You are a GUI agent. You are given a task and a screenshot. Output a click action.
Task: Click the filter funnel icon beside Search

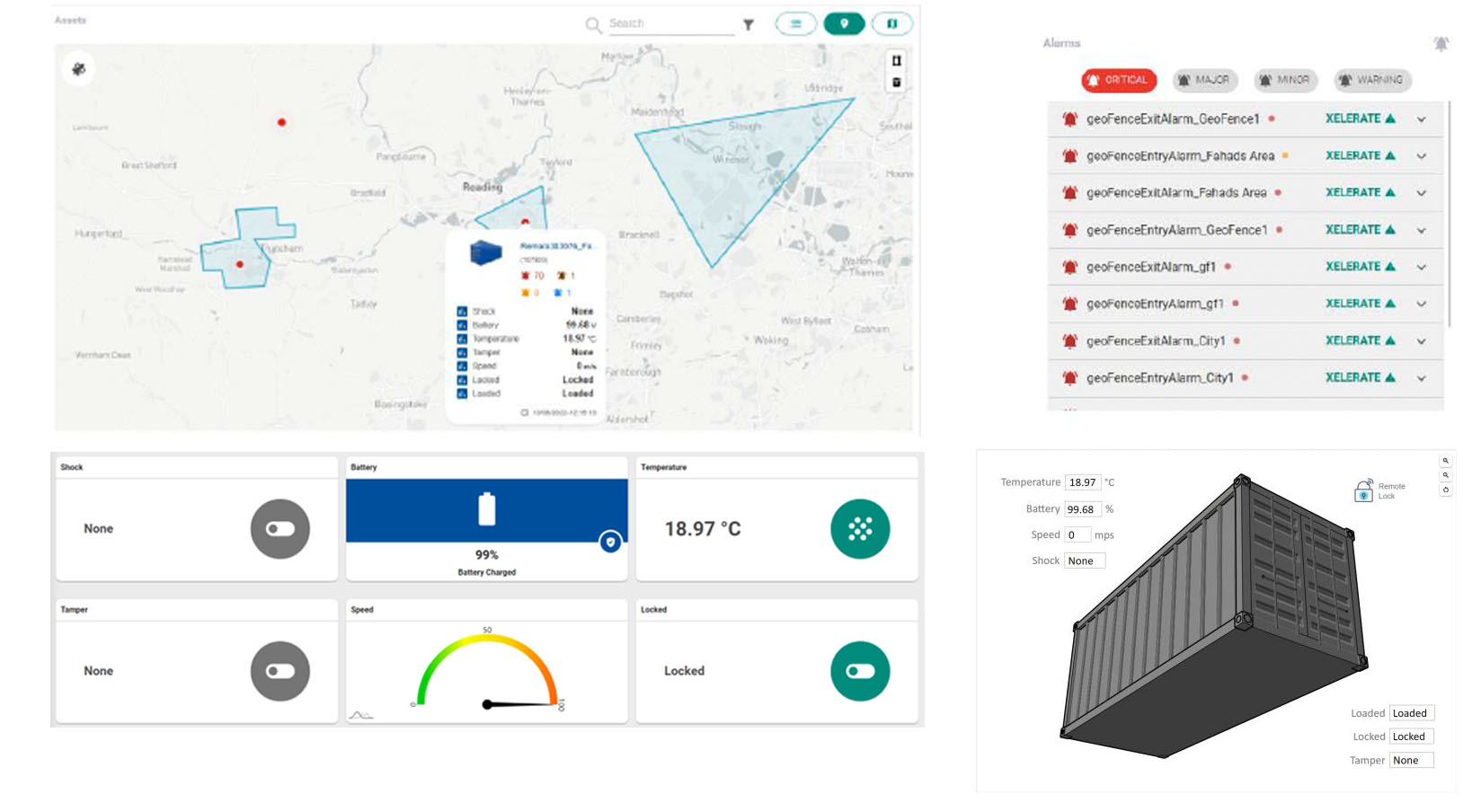click(749, 25)
